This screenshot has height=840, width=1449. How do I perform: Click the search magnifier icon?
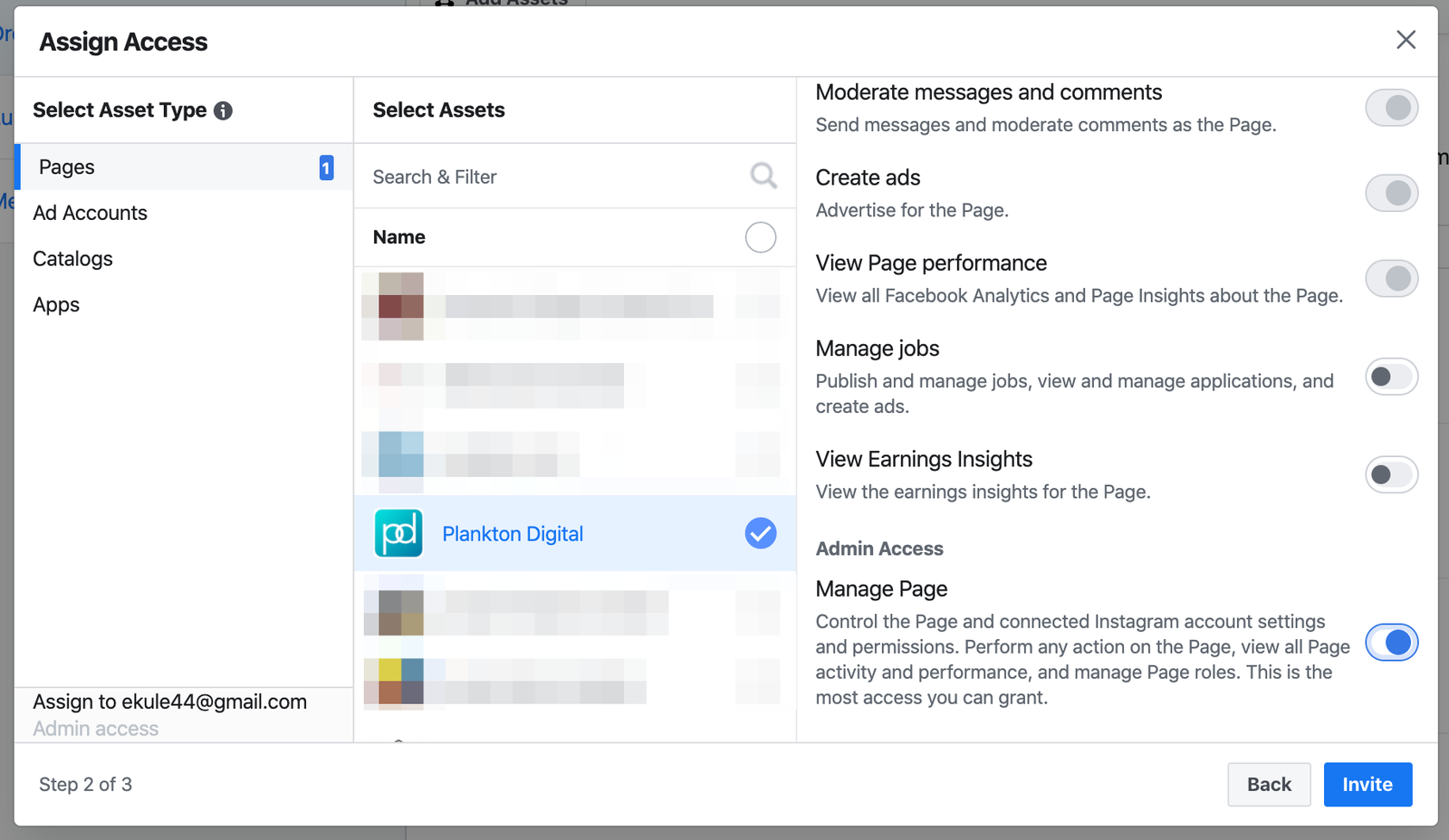point(763,176)
